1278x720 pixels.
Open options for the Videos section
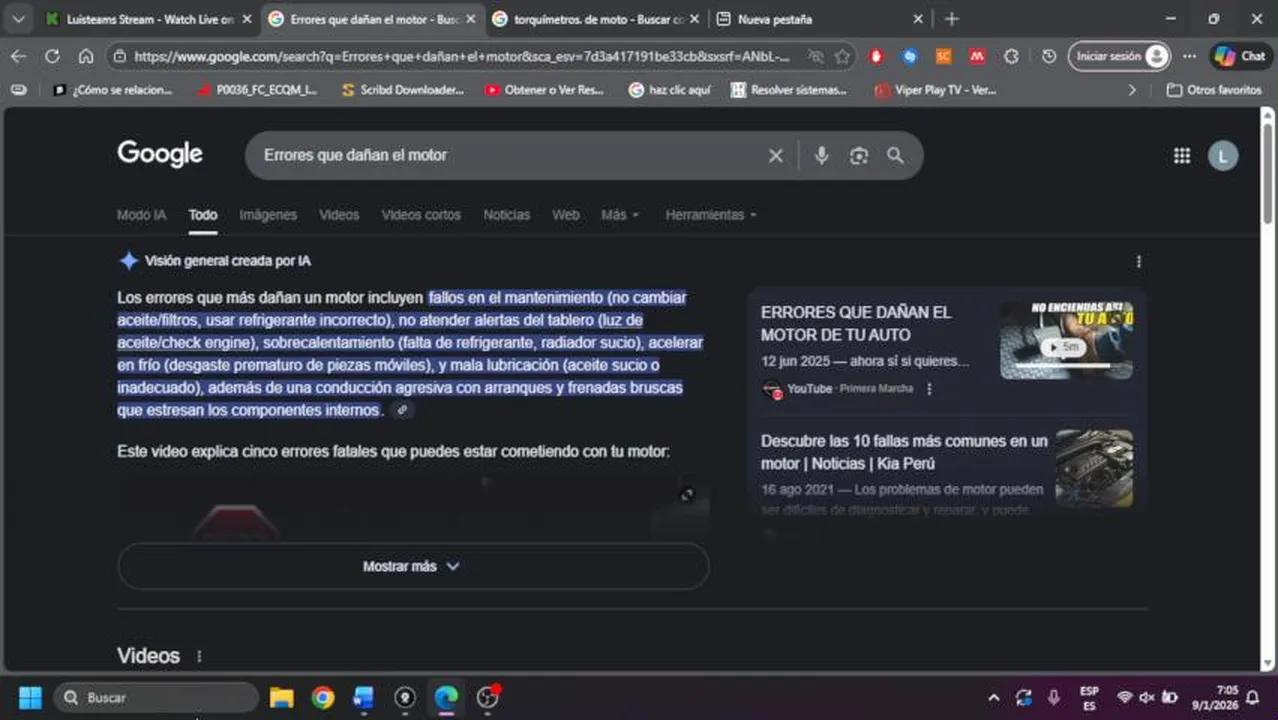199,657
